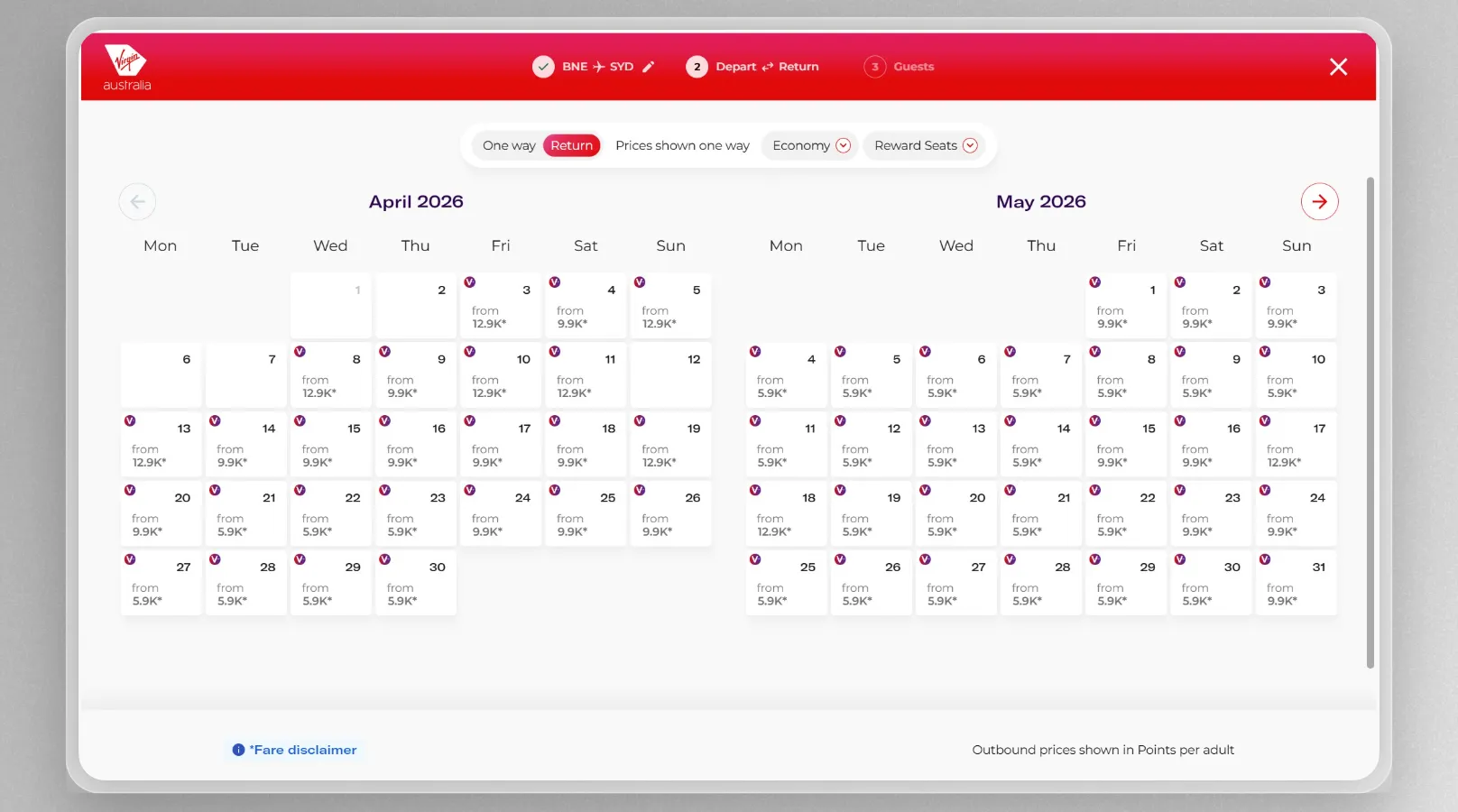Viewport: 1458px width, 812px height.
Task: Choose April 21 from 5.9K
Action: click(x=246, y=513)
